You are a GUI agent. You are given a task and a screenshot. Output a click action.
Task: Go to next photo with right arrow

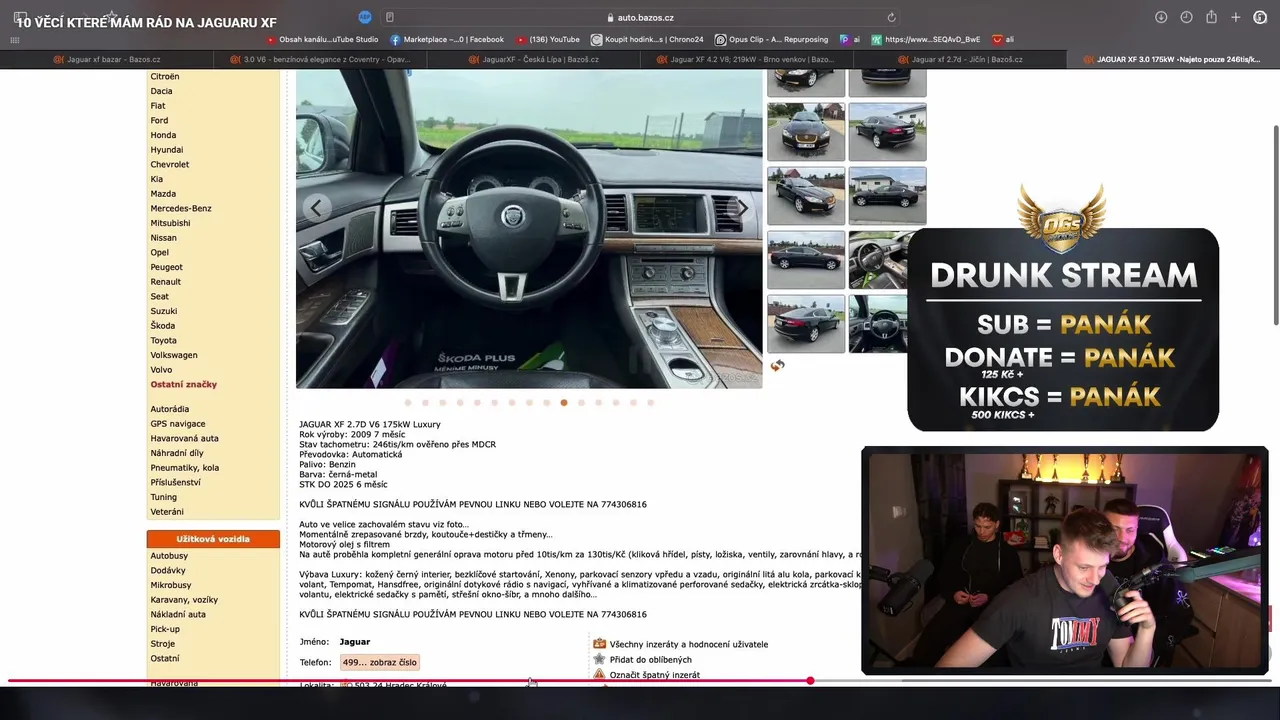click(742, 208)
